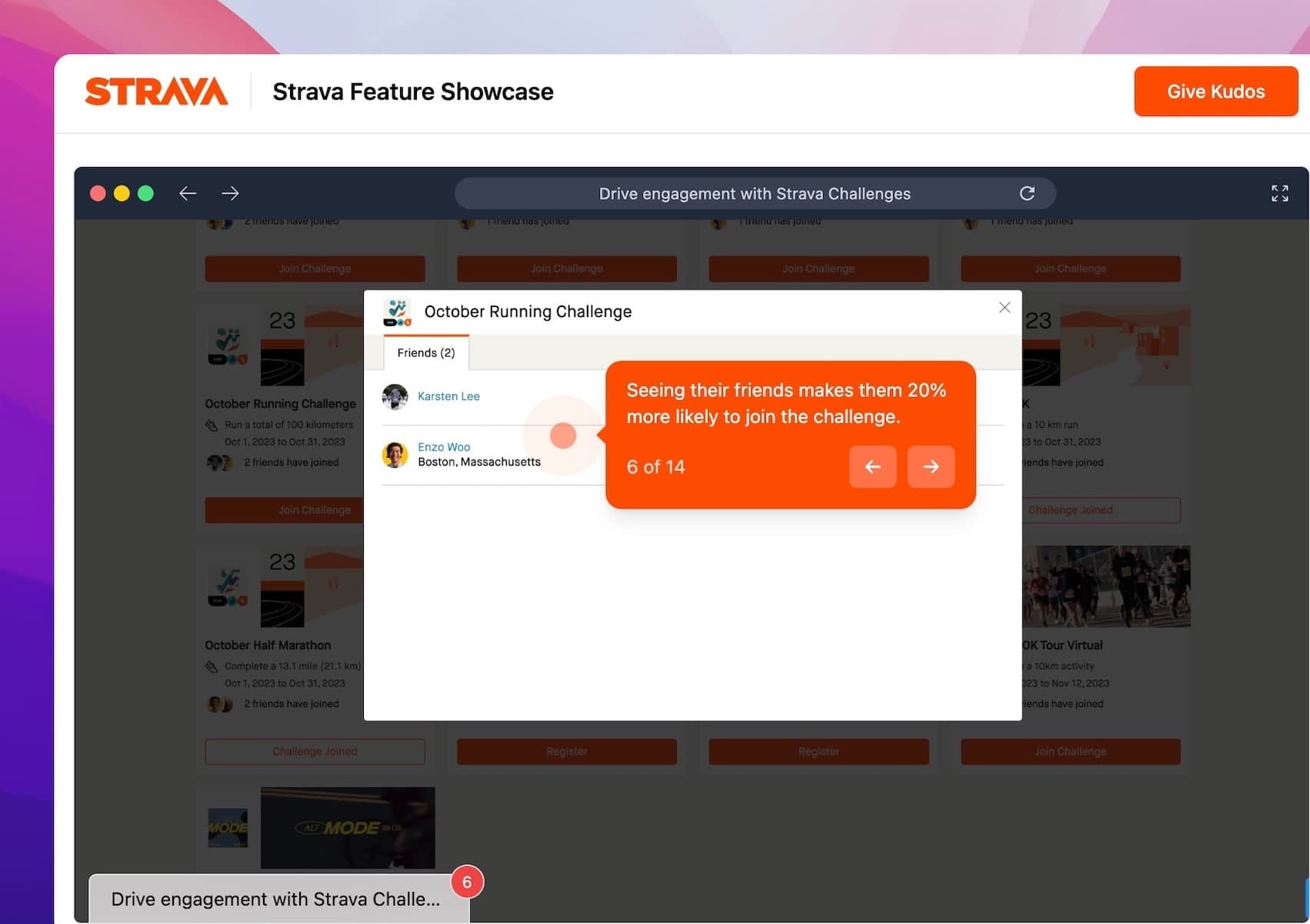
Task: Go back using the demo browser back arrow
Action: point(188,193)
